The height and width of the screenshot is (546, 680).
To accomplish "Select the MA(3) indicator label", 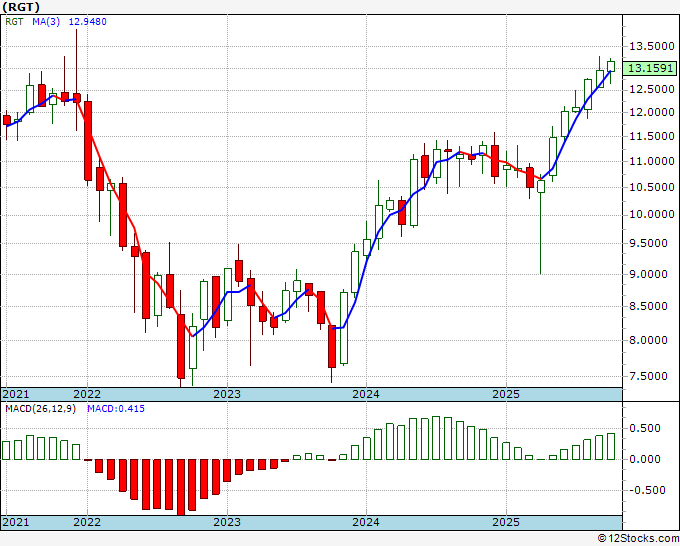I will point(46,22).
